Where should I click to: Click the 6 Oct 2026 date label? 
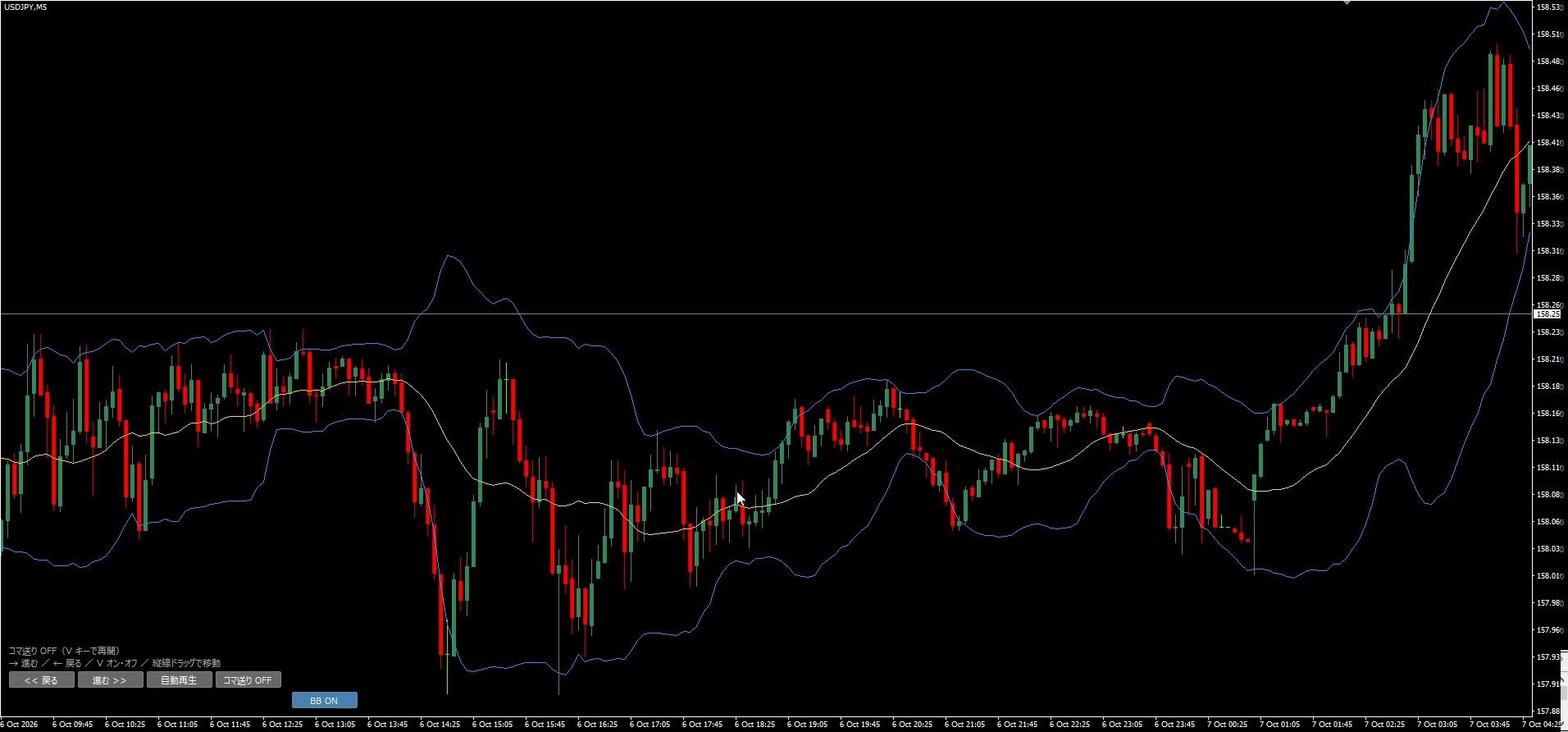pyautogui.click(x=19, y=724)
